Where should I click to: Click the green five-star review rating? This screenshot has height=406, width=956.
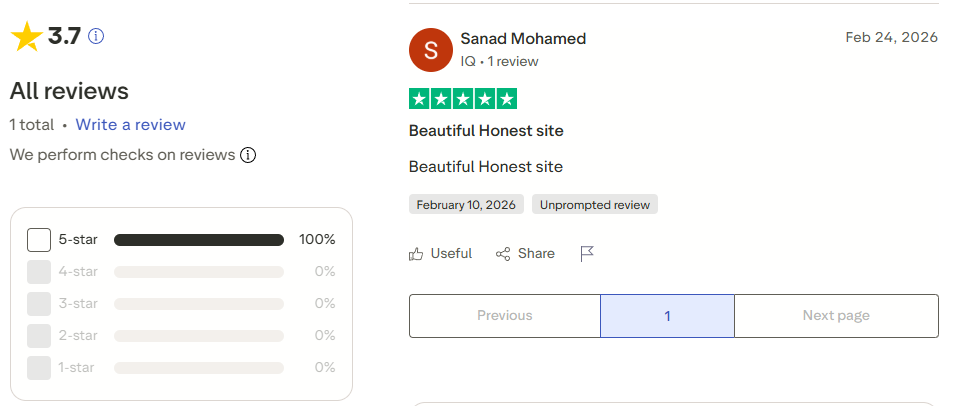click(463, 99)
